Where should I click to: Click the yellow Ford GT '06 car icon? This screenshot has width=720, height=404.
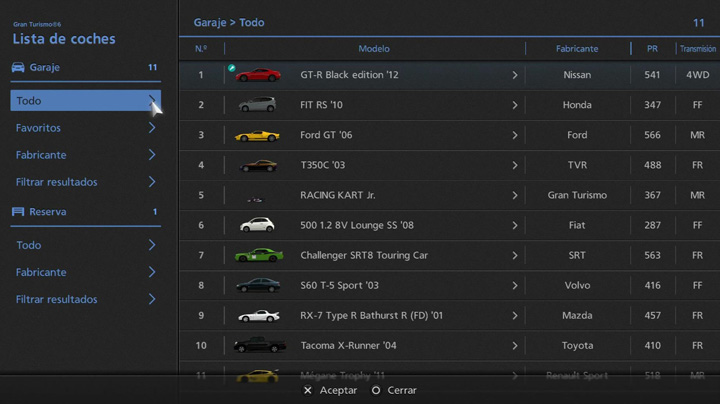pyautogui.click(x=257, y=135)
